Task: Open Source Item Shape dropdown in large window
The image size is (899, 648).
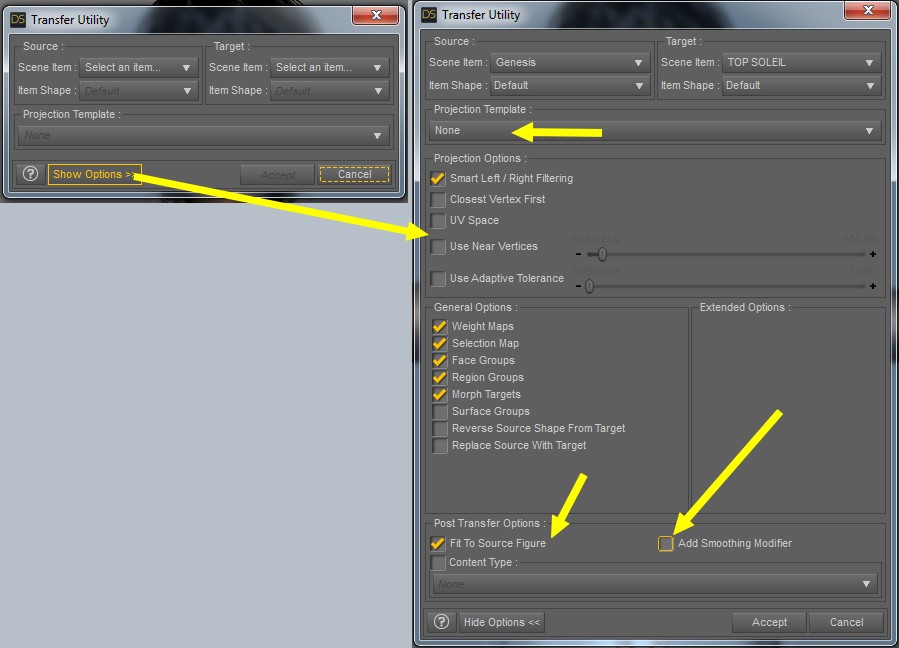Action: tap(570, 85)
